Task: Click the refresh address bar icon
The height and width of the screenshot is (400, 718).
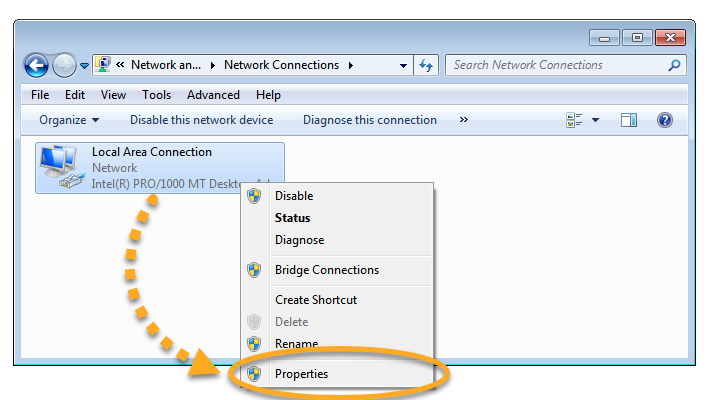Action: point(427,66)
